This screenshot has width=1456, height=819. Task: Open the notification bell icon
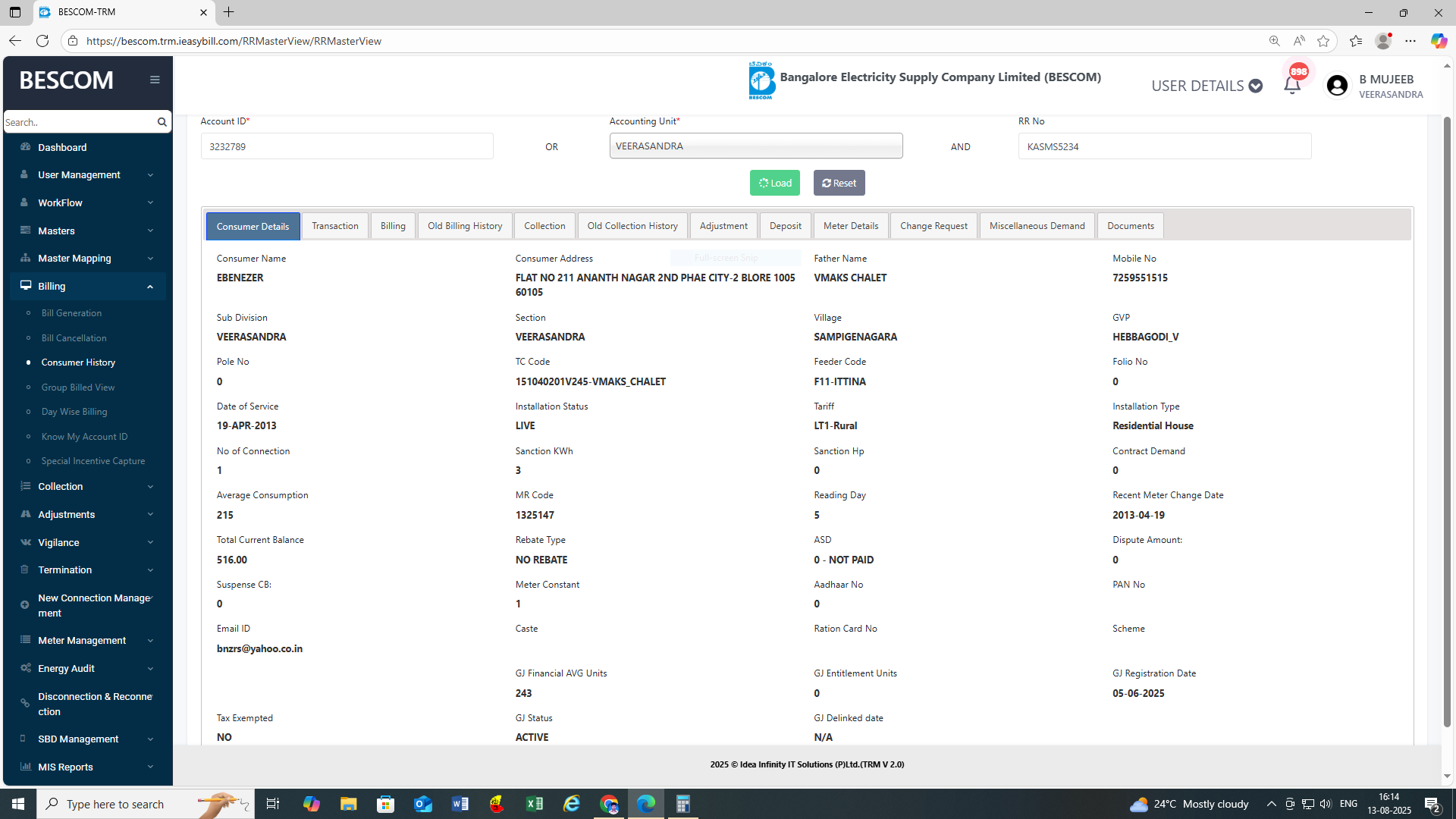[1292, 85]
